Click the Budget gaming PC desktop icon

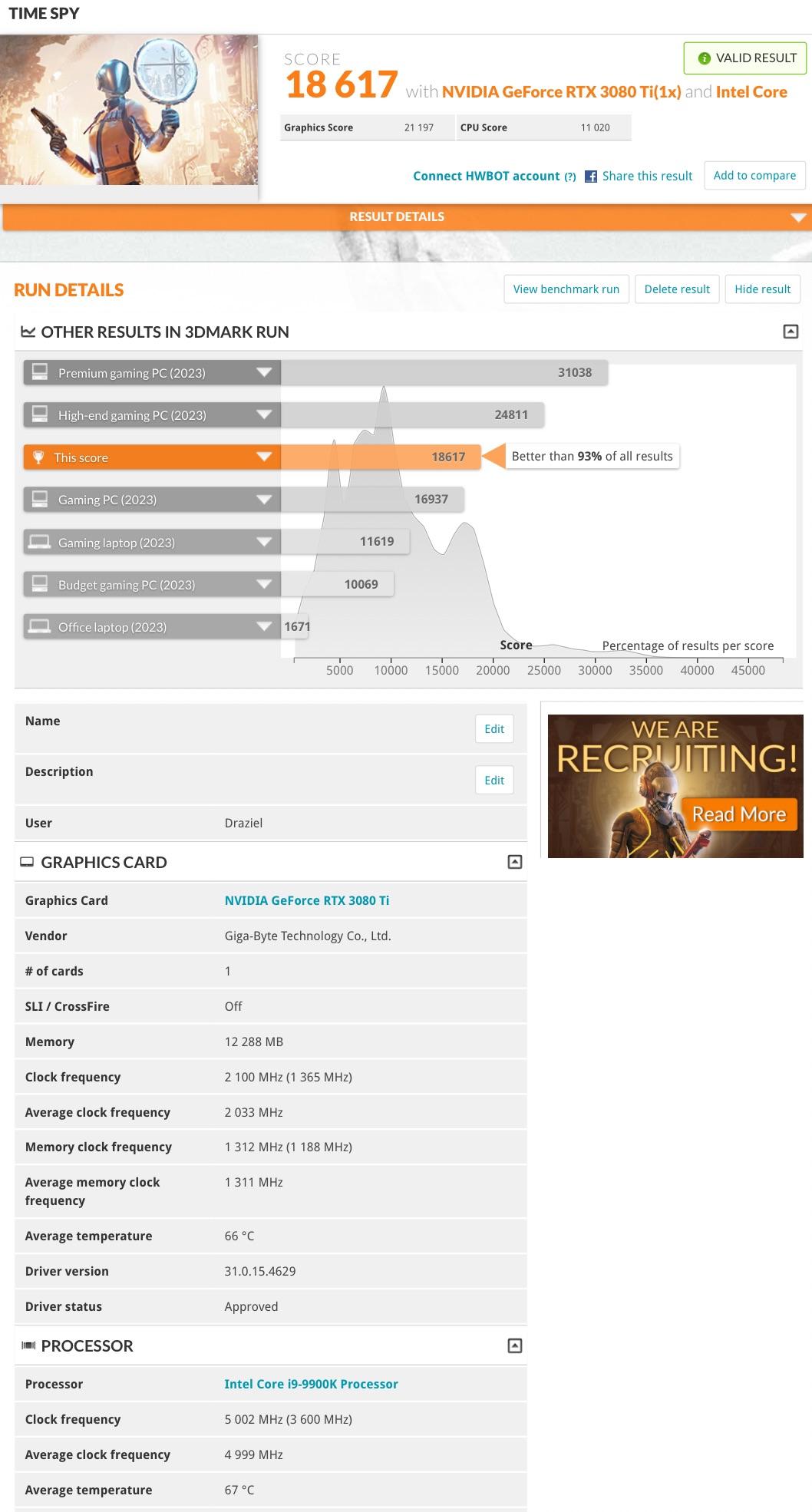click(39, 583)
